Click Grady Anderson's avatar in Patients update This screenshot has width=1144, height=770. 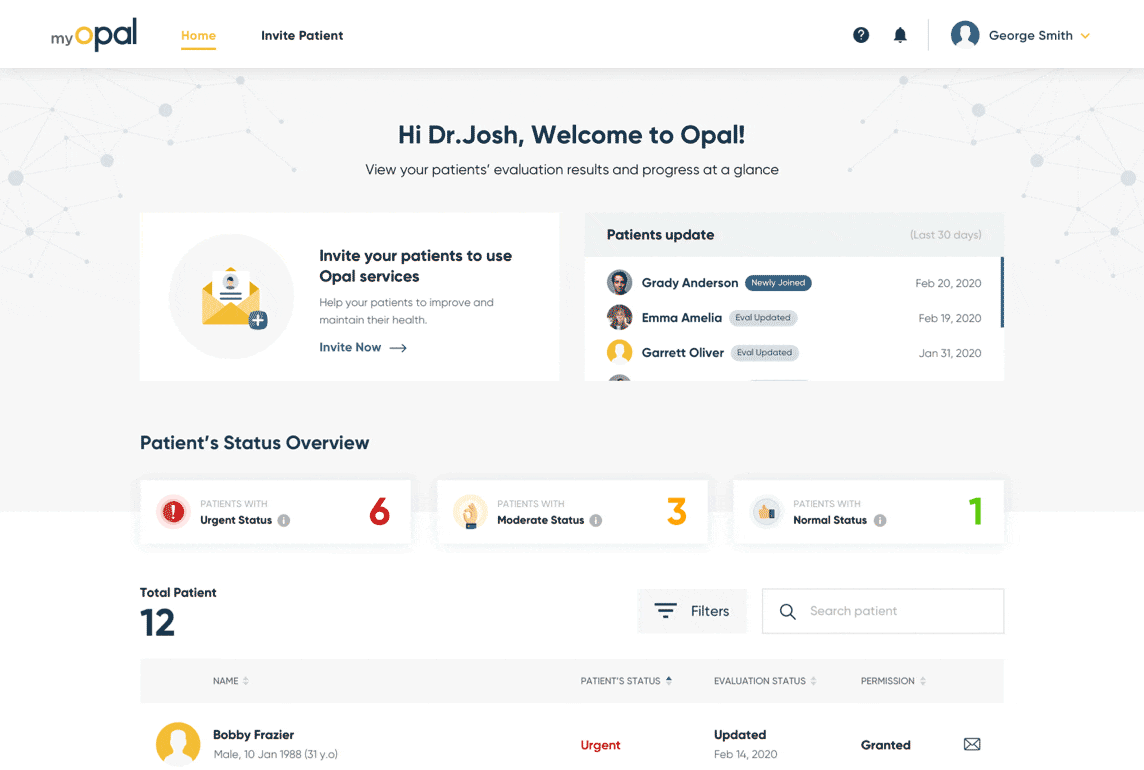tap(620, 283)
